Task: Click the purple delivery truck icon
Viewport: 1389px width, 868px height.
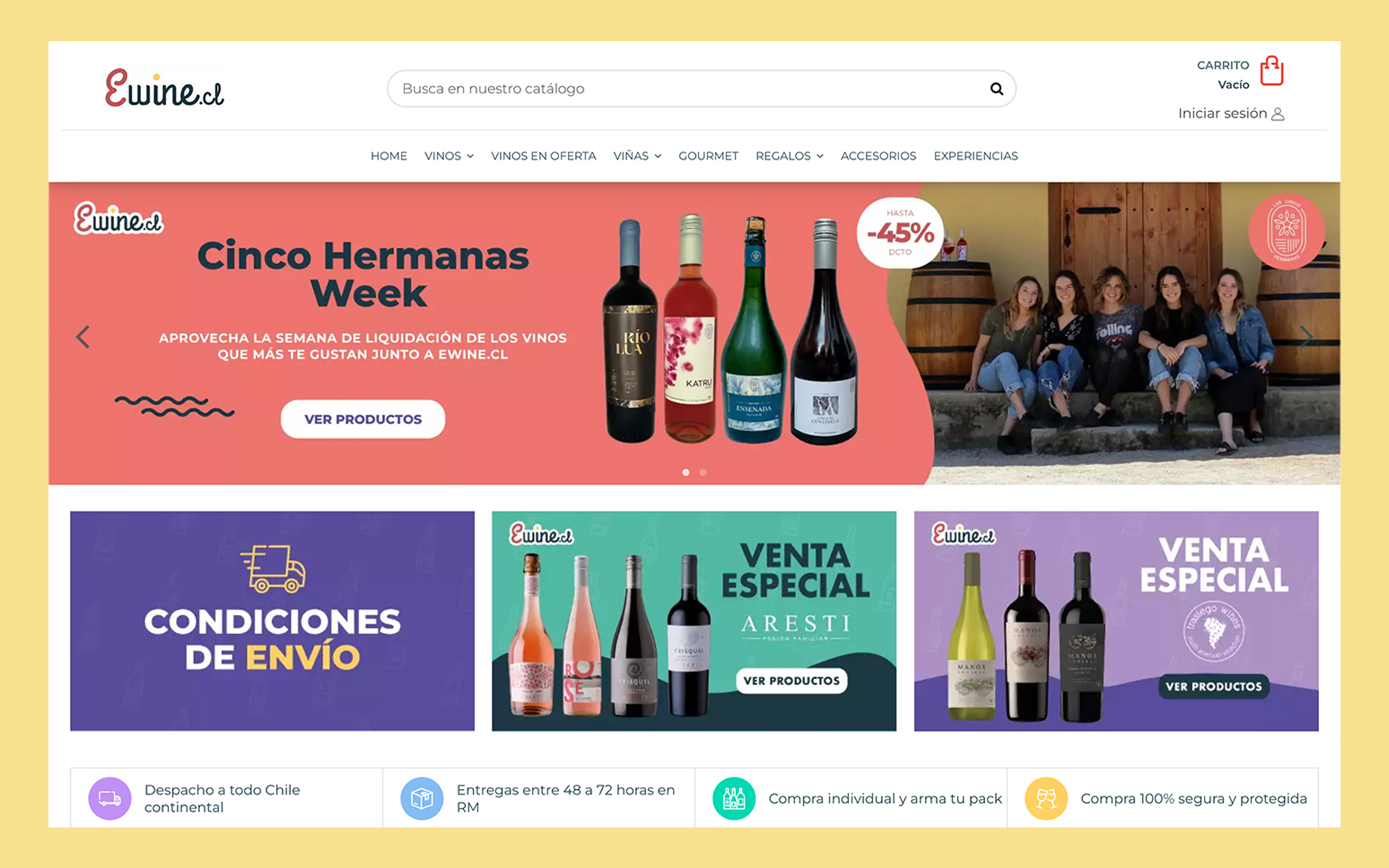Action: (110, 799)
